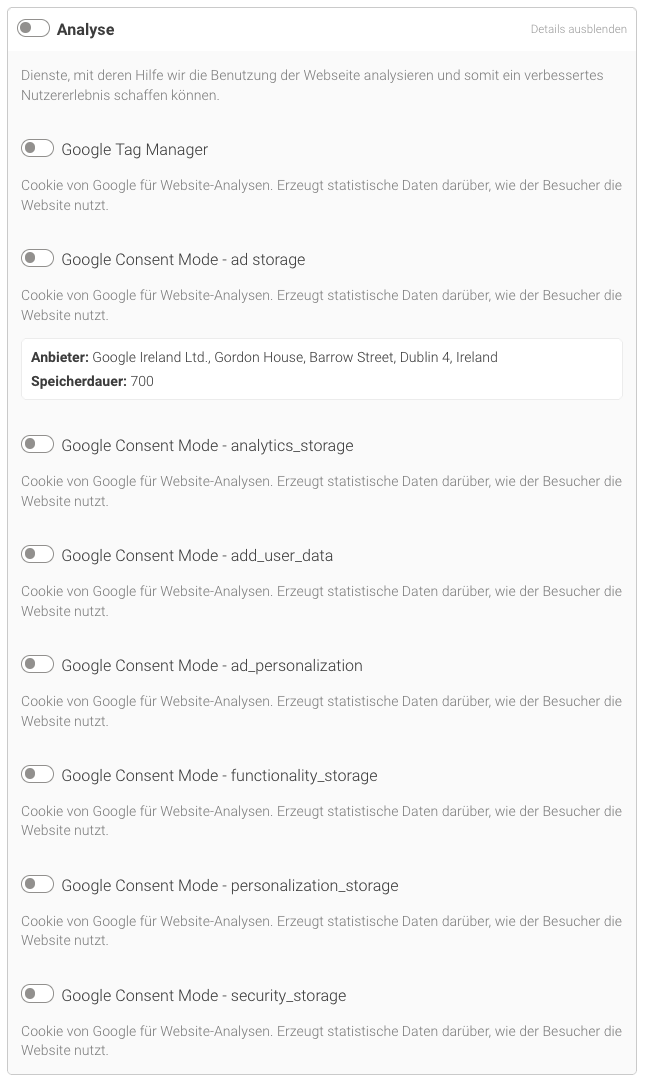Enable the Google Tag Manager switch
Screen dimensions: 646x1081
(38, 149)
